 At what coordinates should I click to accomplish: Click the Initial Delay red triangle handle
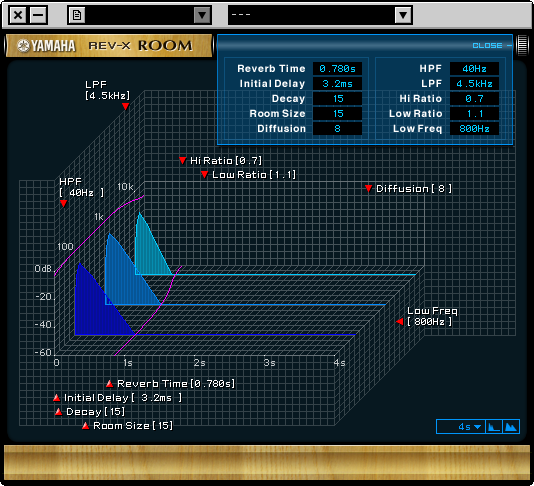tap(57, 397)
